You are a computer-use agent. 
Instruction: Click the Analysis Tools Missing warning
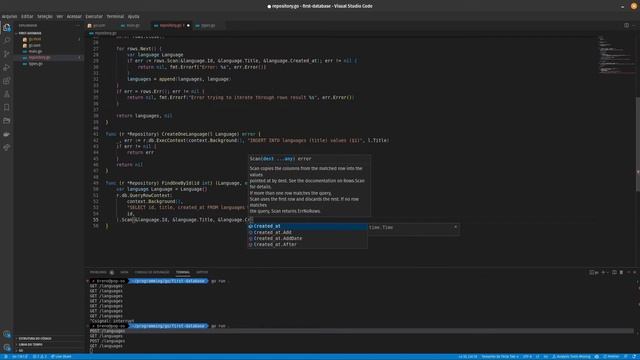pos(571,357)
